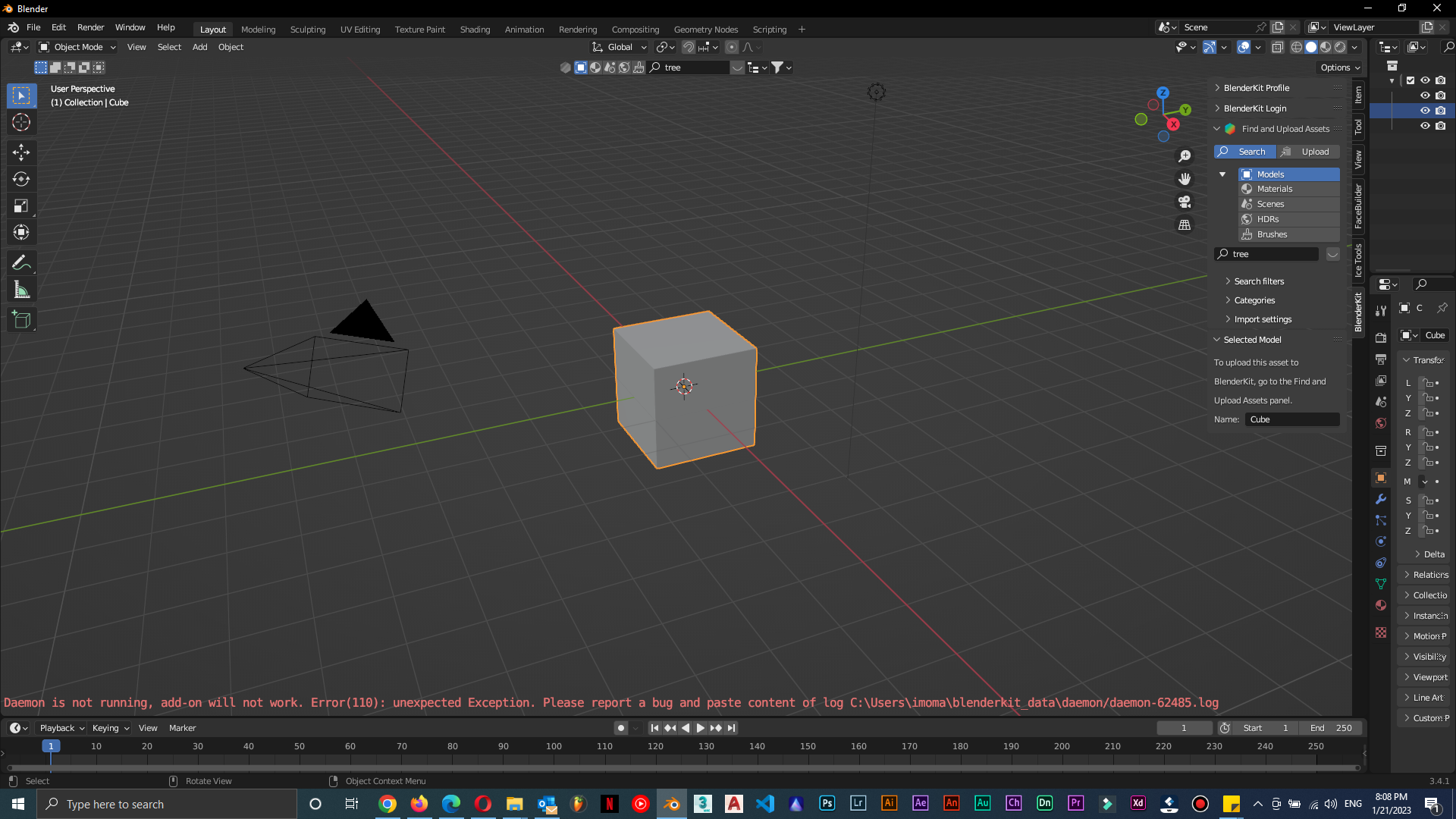Open the Modeling workspace tab
This screenshot has width=1456, height=819.
pos(258,30)
